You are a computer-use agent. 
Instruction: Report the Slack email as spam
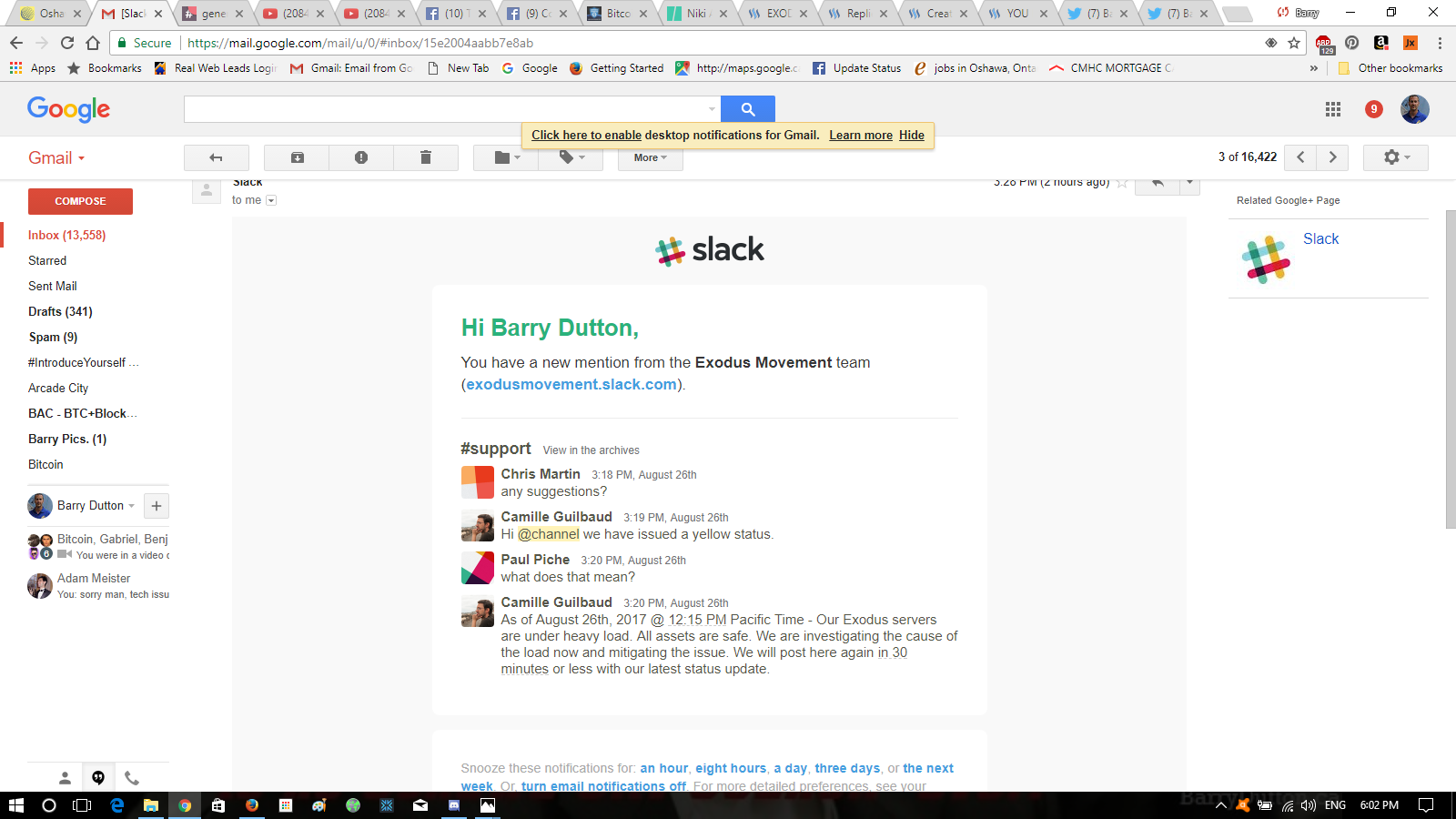coord(361,157)
